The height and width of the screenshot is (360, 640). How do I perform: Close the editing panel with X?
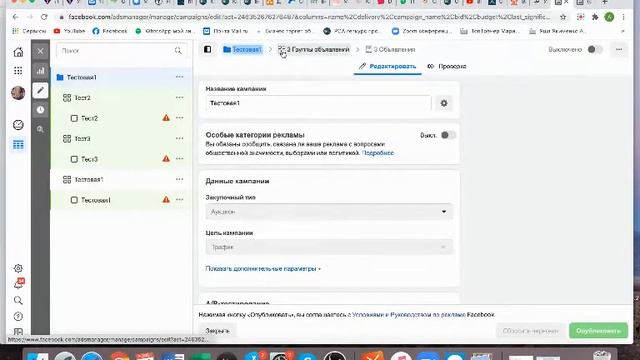(40, 51)
